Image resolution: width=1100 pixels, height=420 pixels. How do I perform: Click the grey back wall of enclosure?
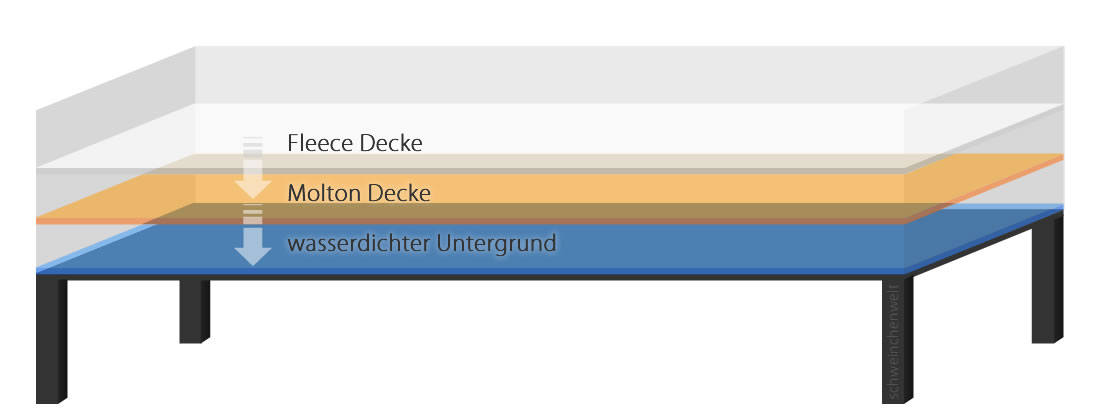(x=629, y=75)
